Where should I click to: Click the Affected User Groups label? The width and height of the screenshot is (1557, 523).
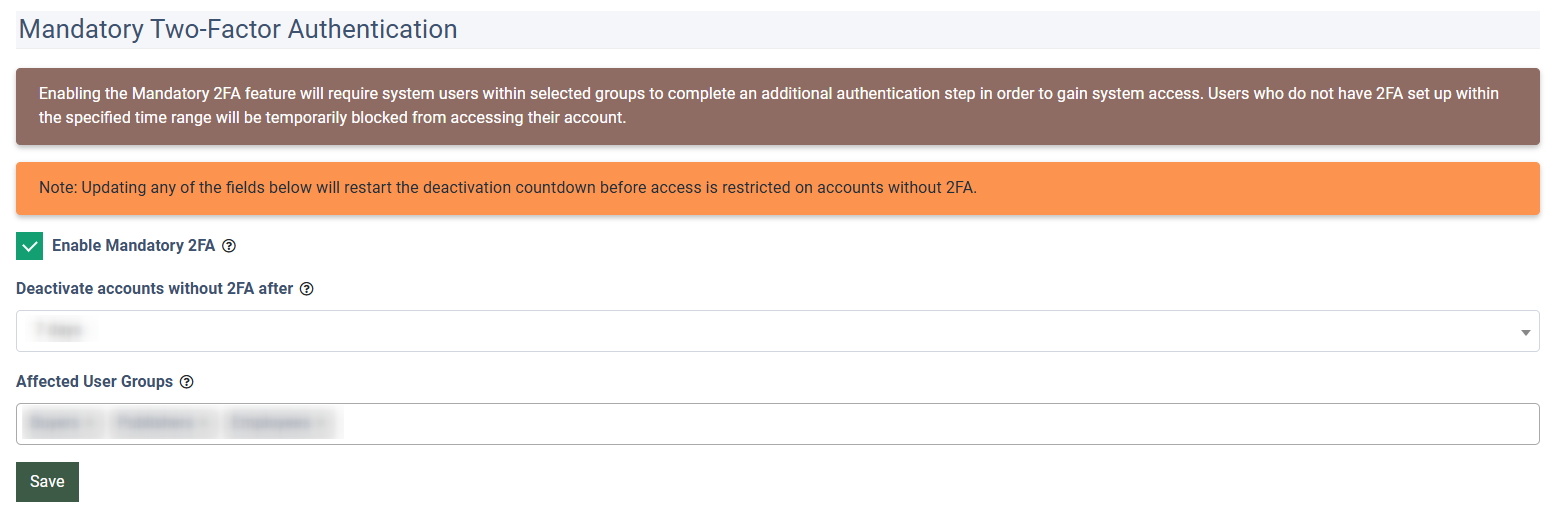[x=95, y=382]
